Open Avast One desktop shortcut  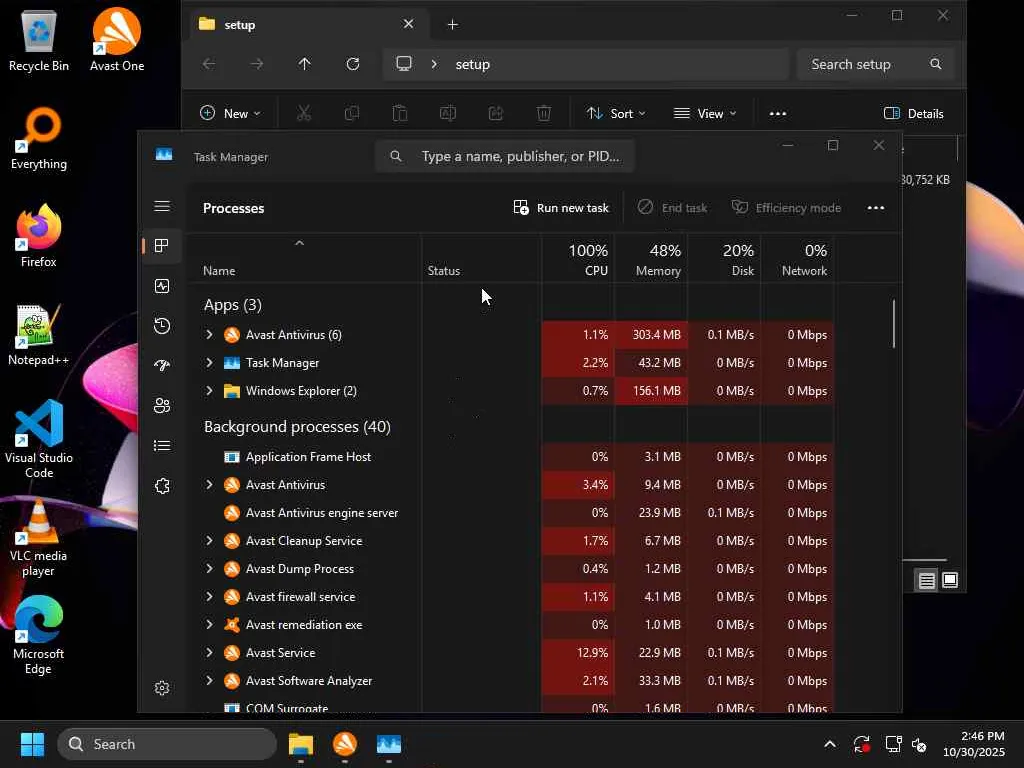(117, 39)
